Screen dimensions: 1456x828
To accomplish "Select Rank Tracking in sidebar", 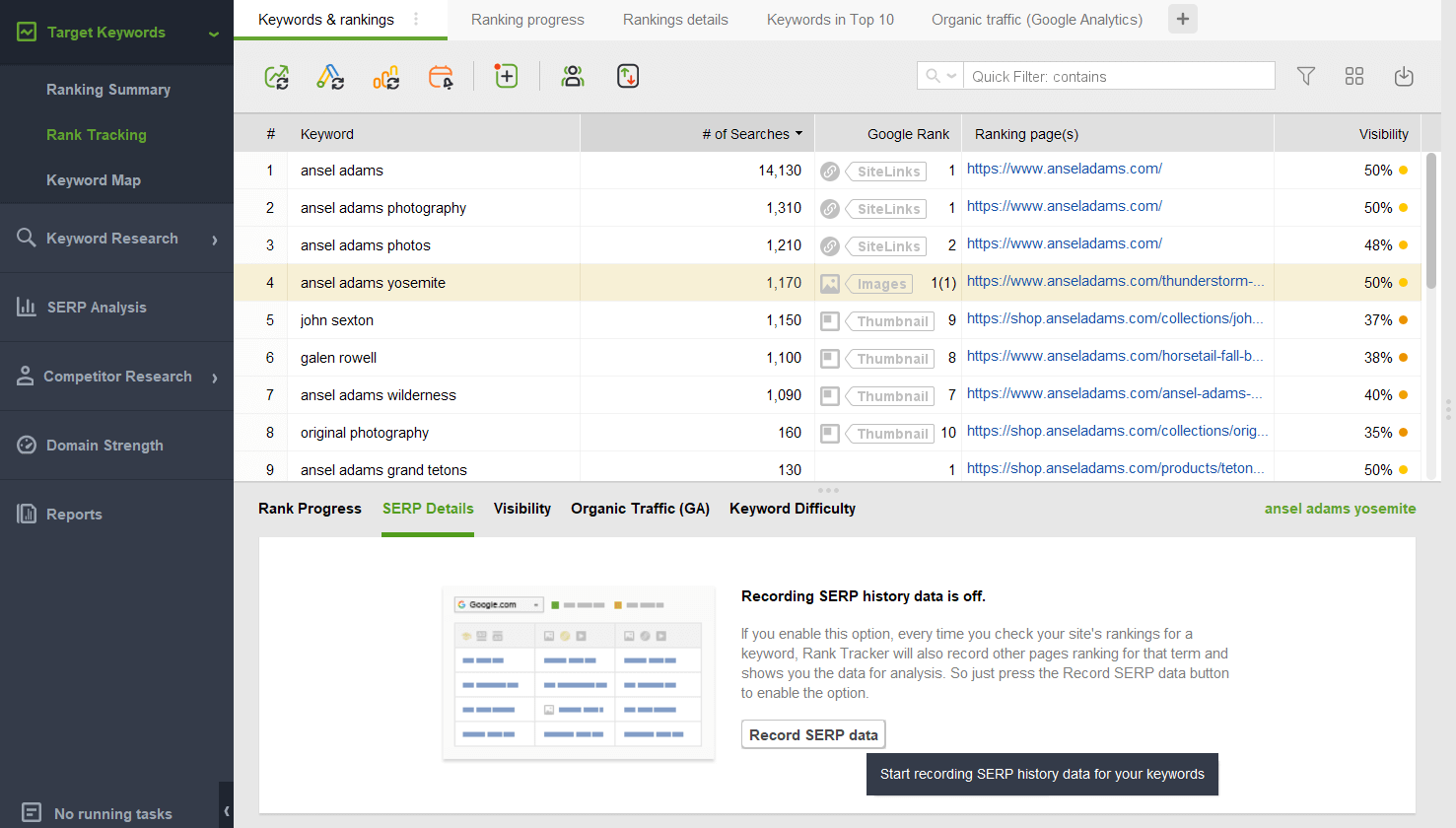I will (x=97, y=135).
